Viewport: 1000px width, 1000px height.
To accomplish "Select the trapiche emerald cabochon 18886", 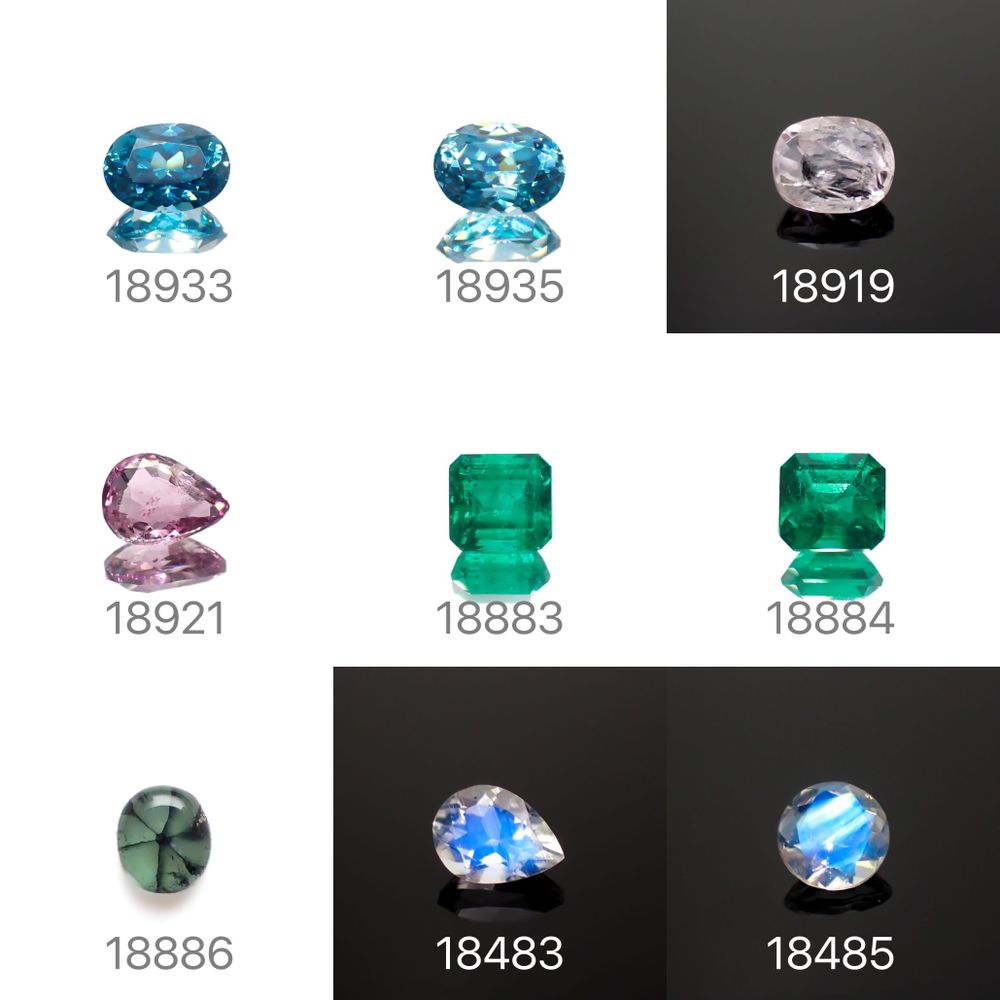I will [164, 841].
